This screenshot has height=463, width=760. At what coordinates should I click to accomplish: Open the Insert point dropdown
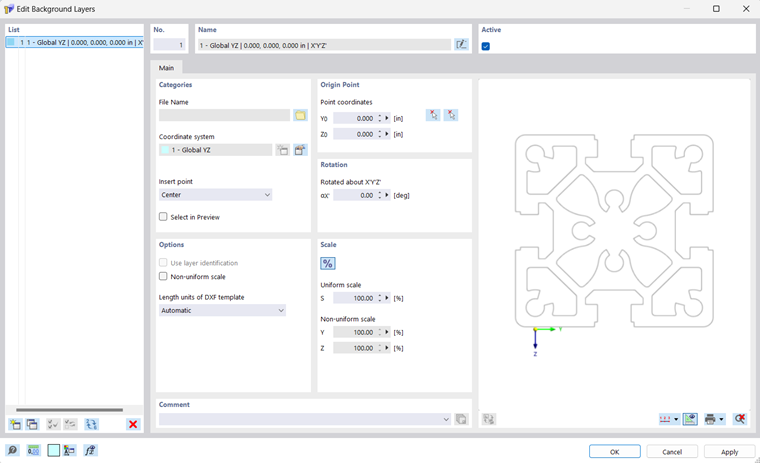point(215,195)
